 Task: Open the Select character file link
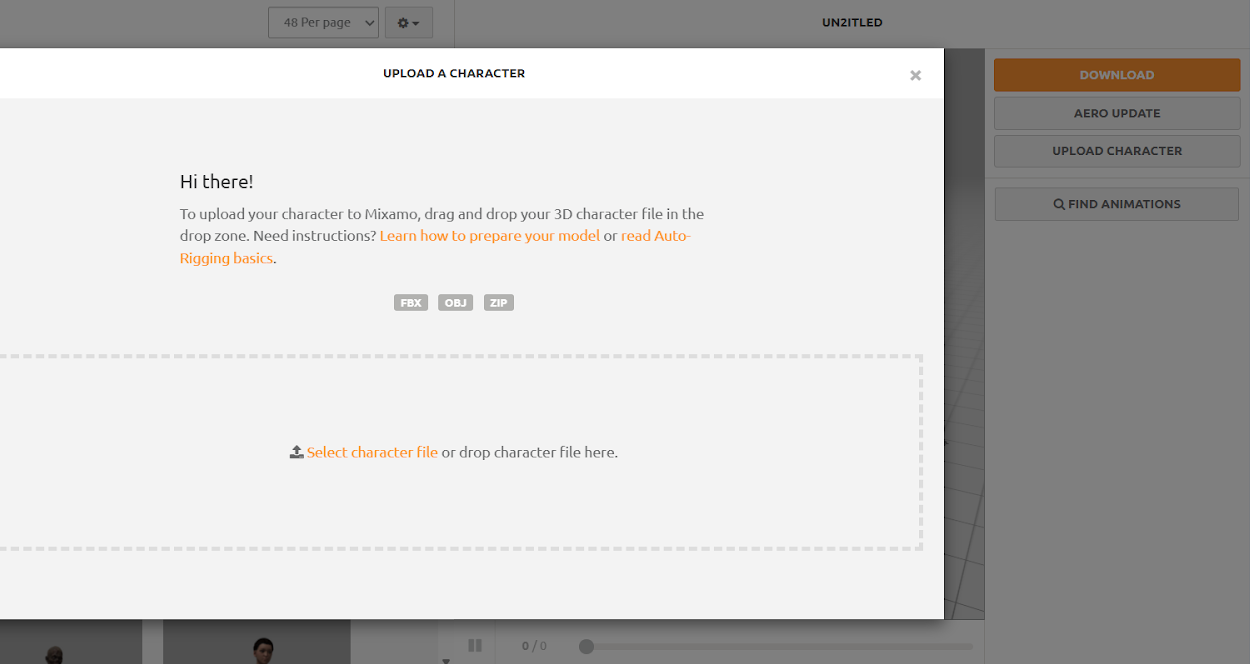click(372, 452)
